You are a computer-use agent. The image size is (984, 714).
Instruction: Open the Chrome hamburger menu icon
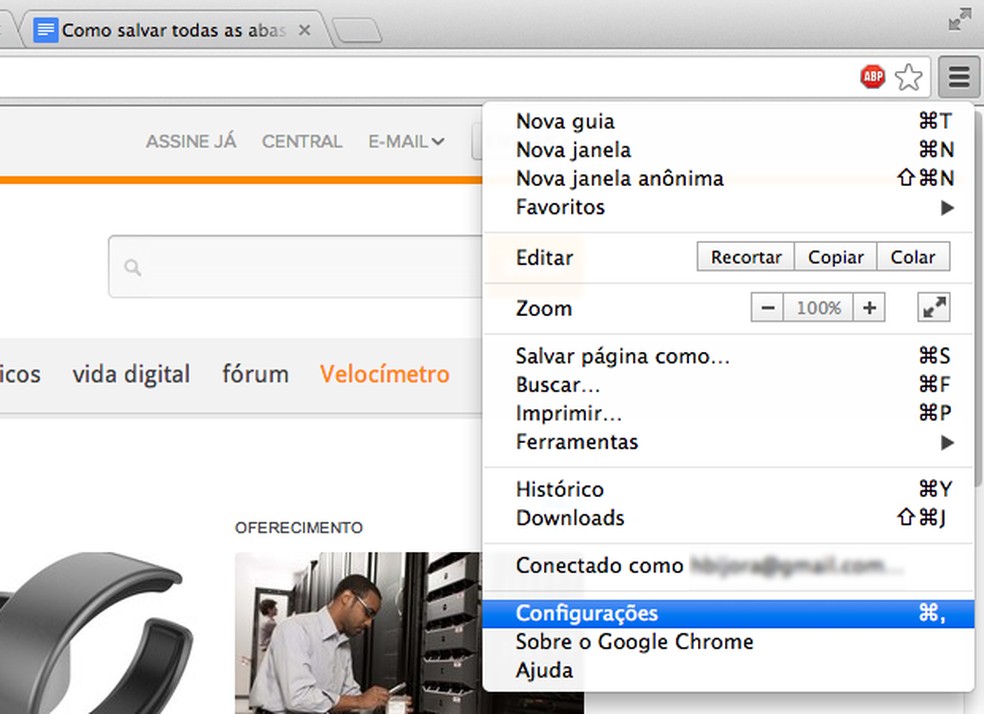point(957,75)
